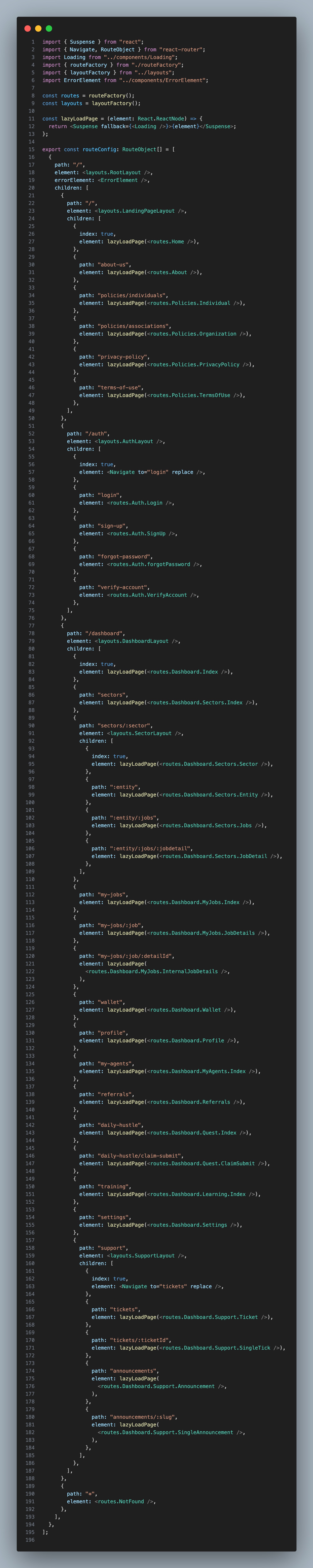Click the red close window dot
313x1568 pixels.
click(x=27, y=29)
